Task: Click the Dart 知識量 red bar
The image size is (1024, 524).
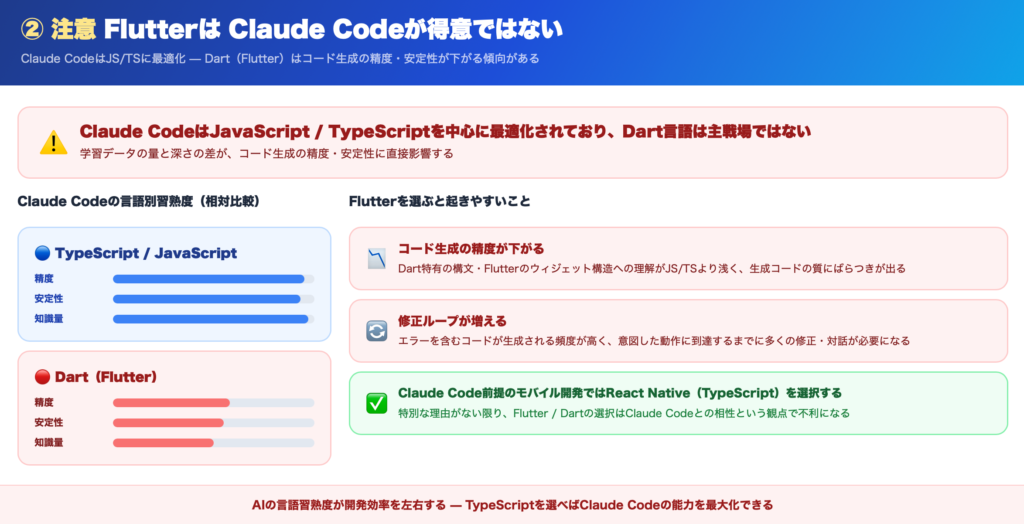Action: [163, 443]
